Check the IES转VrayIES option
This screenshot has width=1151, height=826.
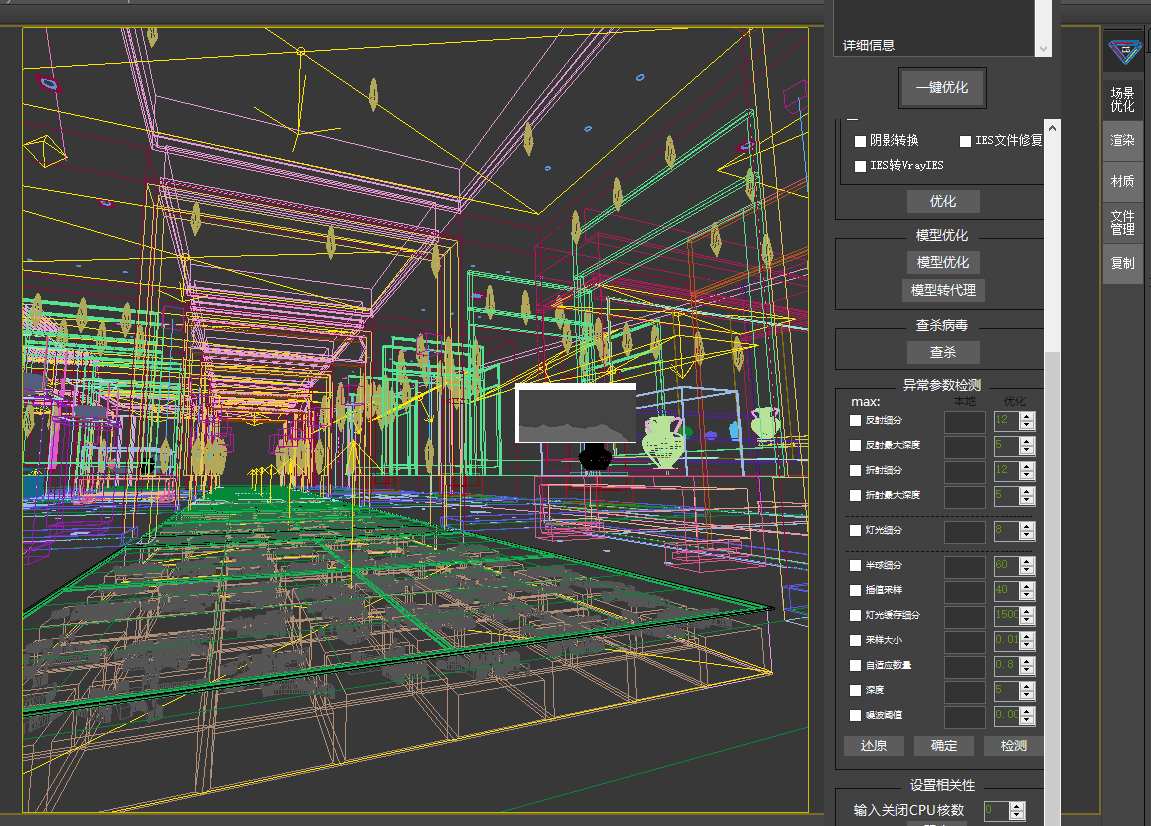coord(860,166)
